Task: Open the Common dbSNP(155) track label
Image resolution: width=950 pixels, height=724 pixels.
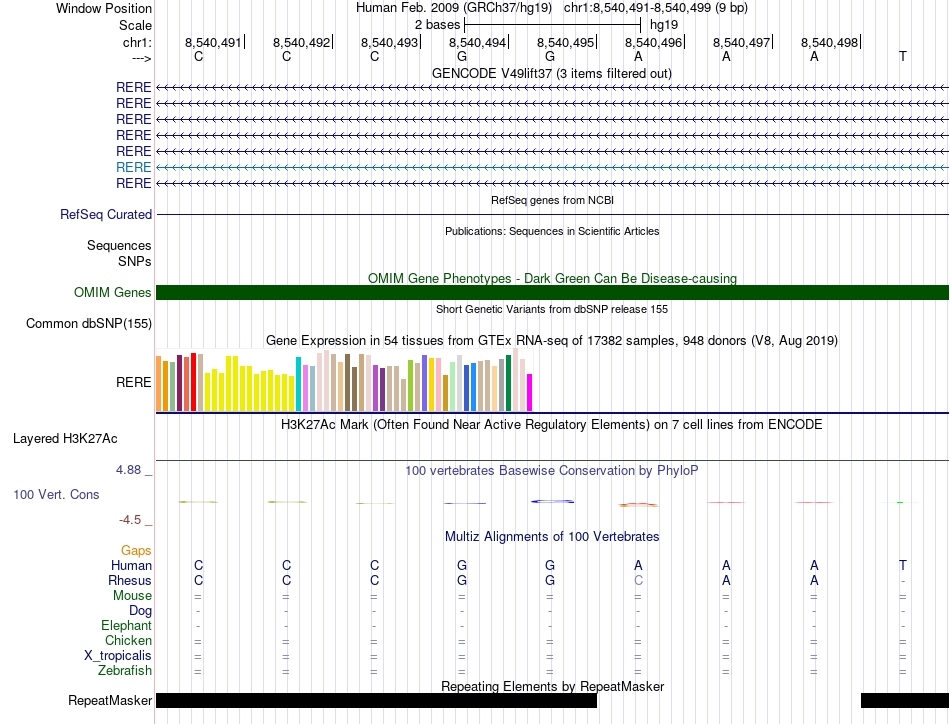Action: [x=89, y=324]
